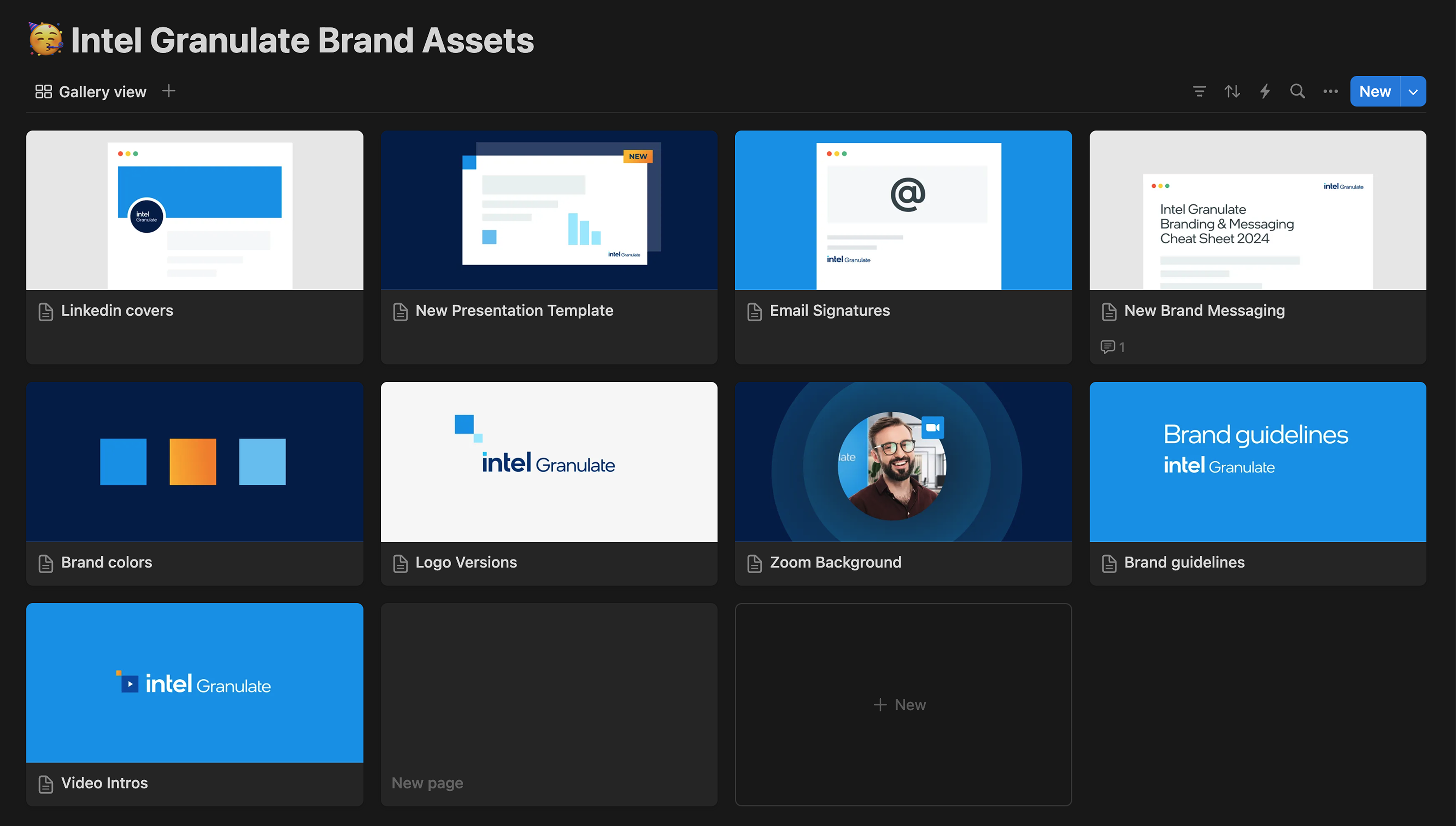Click page icon beside Logo Versions
Image resolution: width=1456 pixels, height=826 pixels.
[x=400, y=563]
